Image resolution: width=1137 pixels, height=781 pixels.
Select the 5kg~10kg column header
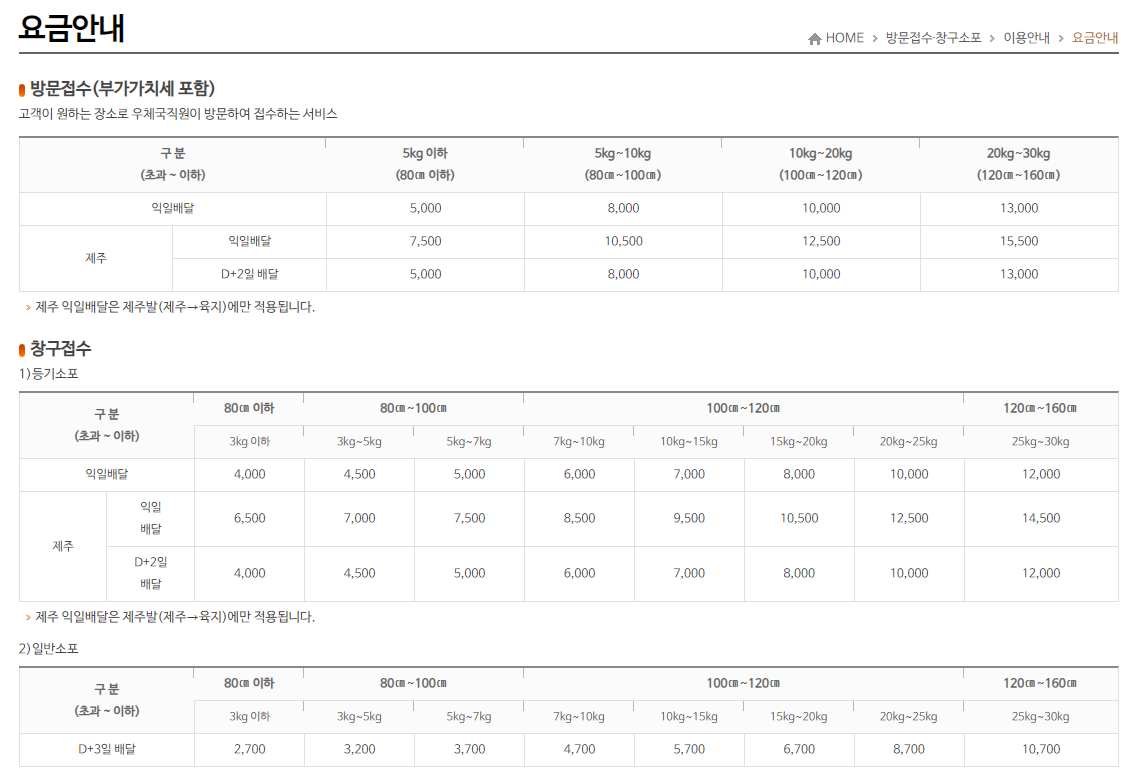click(x=623, y=164)
